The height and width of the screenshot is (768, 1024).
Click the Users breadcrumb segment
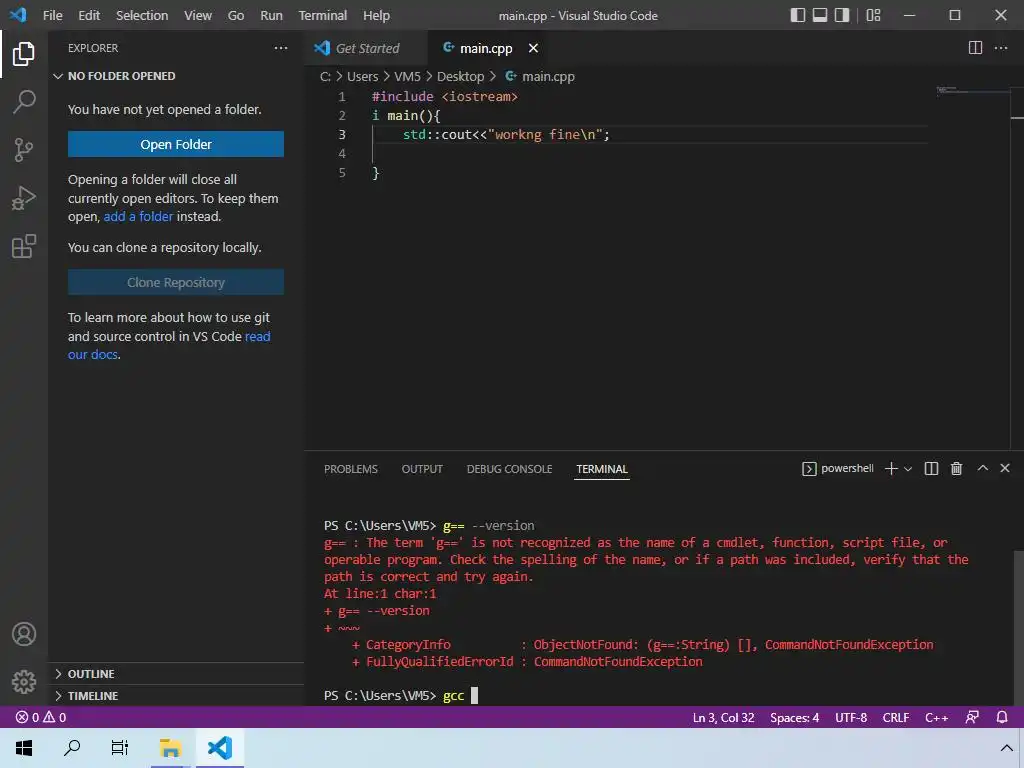pos(362,76)
